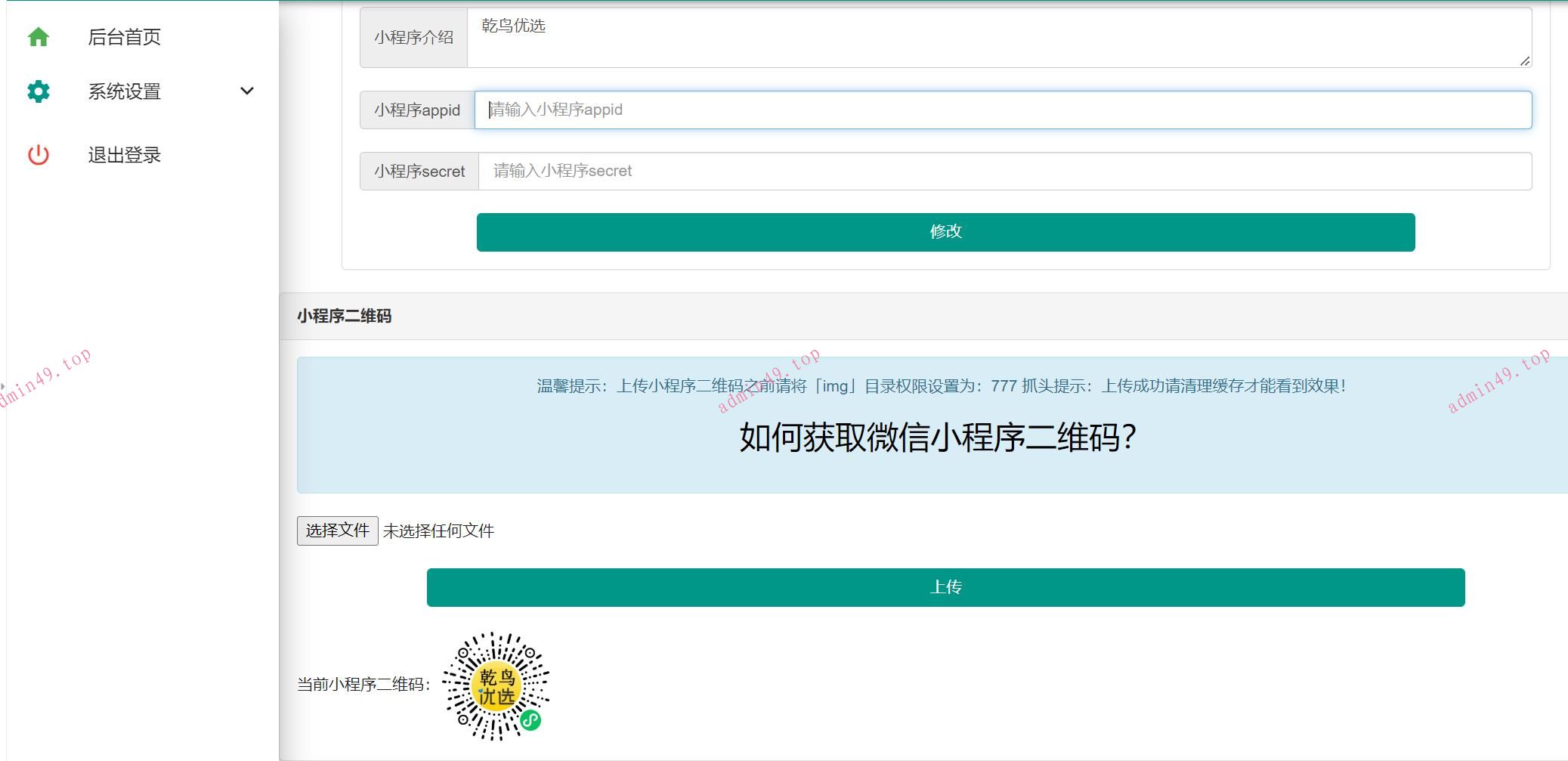1568x761 pixels.
Task: Focus the 小程序secret input field
Action: (x=1005, y=171)
